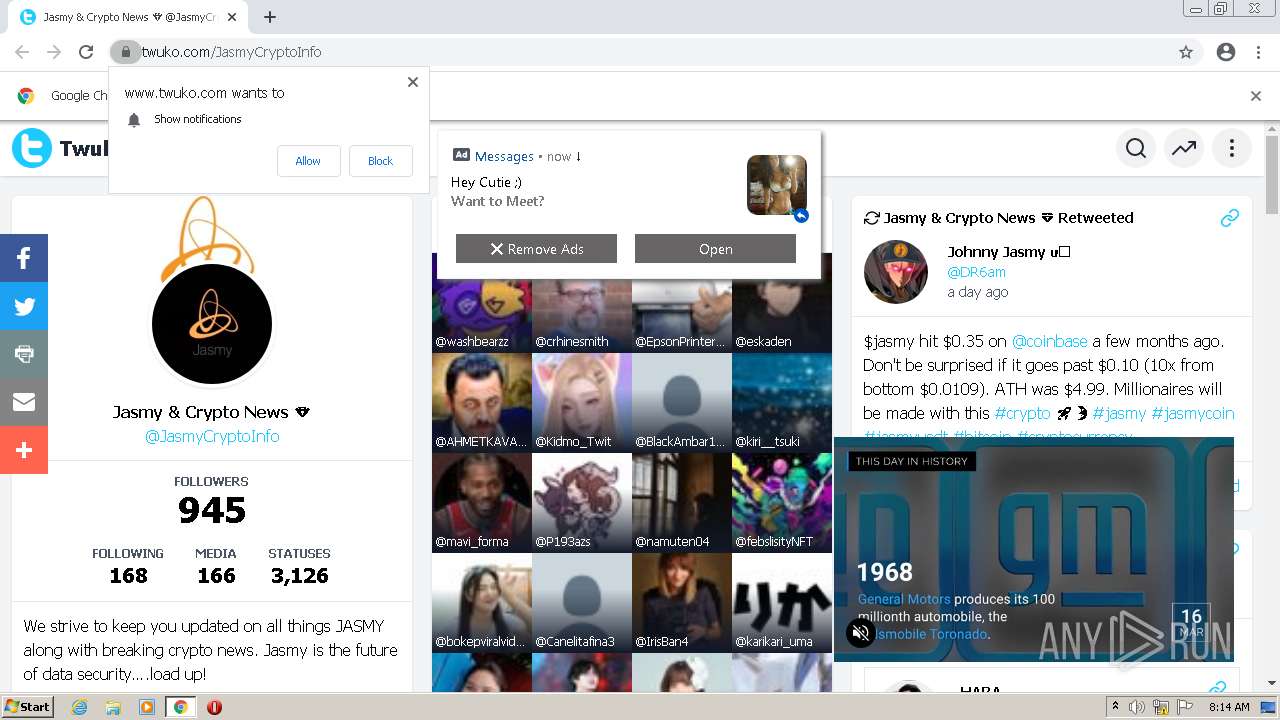Open @karikari_uma follower thumbnail

782,603
